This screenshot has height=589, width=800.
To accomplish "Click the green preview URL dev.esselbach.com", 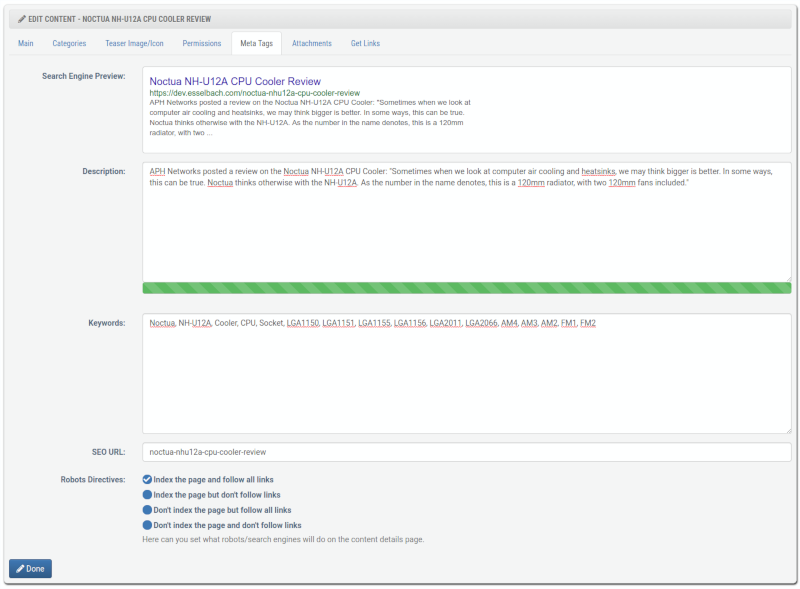I will click(x=255, y=93).
